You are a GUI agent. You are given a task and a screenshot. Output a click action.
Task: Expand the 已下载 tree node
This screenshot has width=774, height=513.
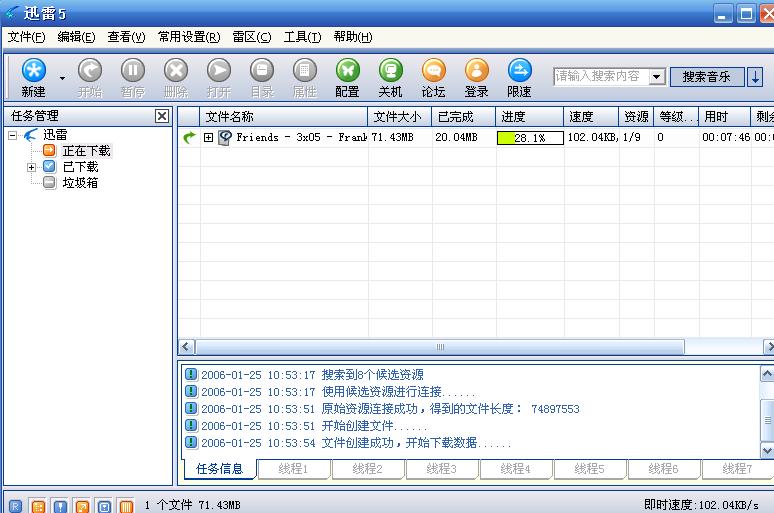tap(32, 167)
